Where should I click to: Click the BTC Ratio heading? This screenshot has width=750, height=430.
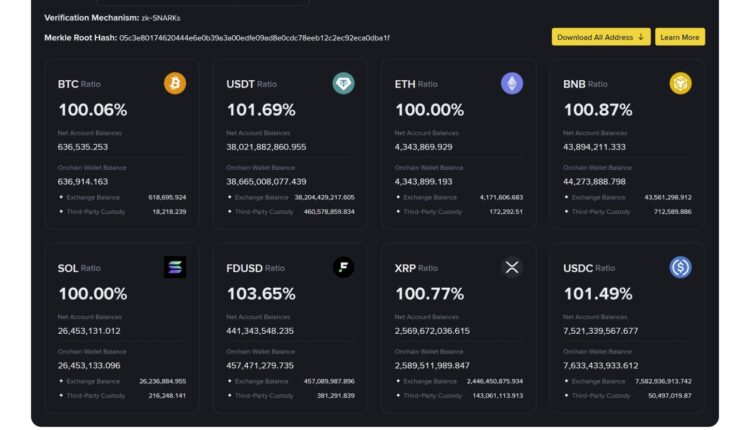coord(79,84)
